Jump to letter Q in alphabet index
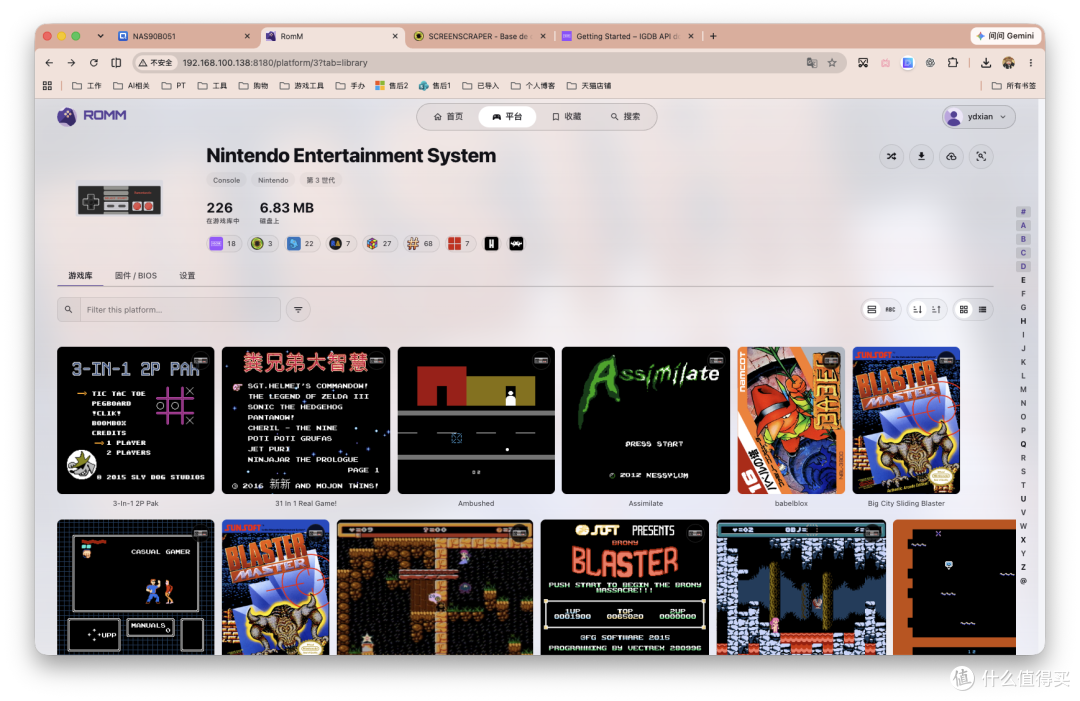This screenshot has width=1080, height=701. 1023,444
